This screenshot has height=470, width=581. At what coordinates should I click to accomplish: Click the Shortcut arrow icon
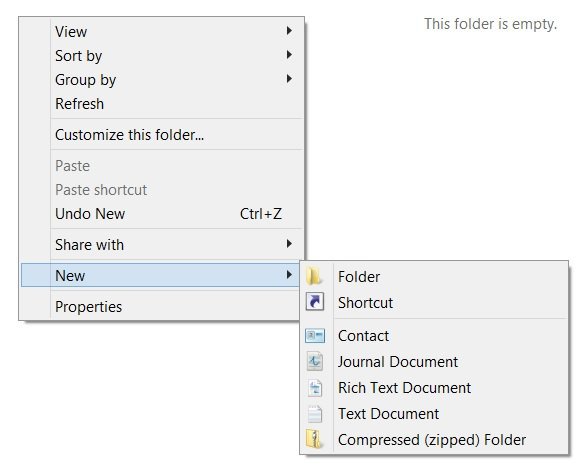click(x=315, y=301)
